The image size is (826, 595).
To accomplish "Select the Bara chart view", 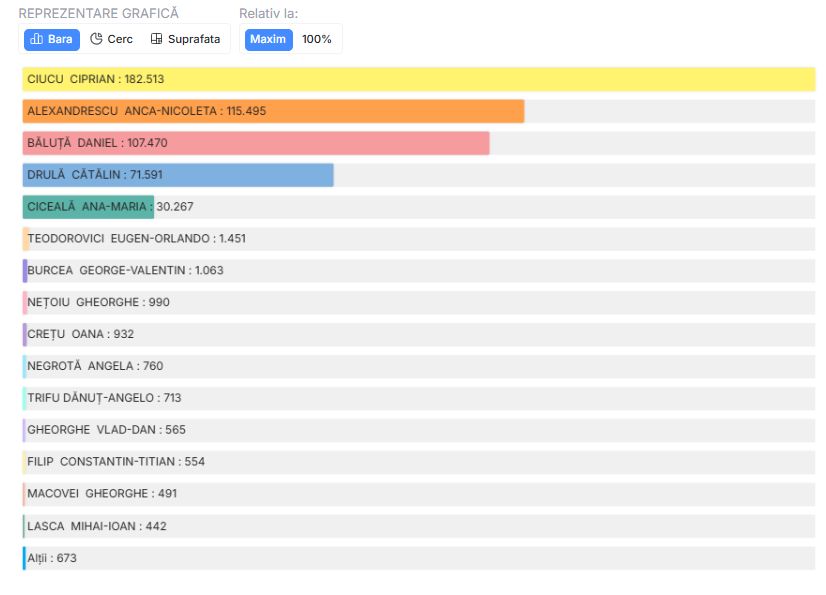I will click(52, 39).
